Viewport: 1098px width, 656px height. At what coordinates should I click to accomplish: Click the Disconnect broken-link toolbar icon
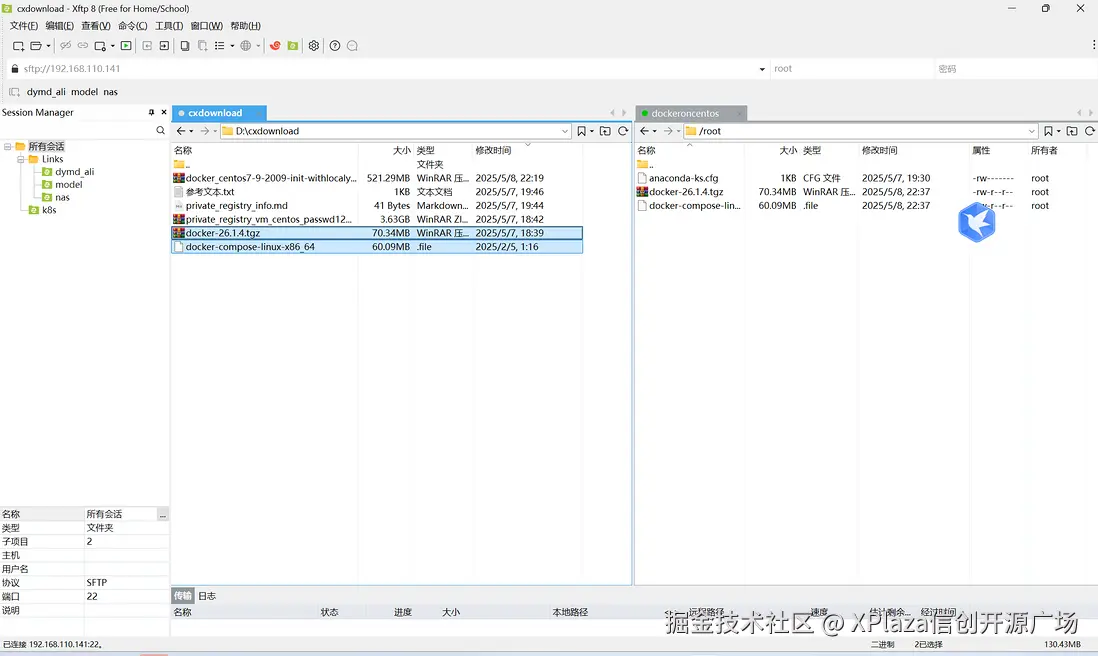[65, 46]
